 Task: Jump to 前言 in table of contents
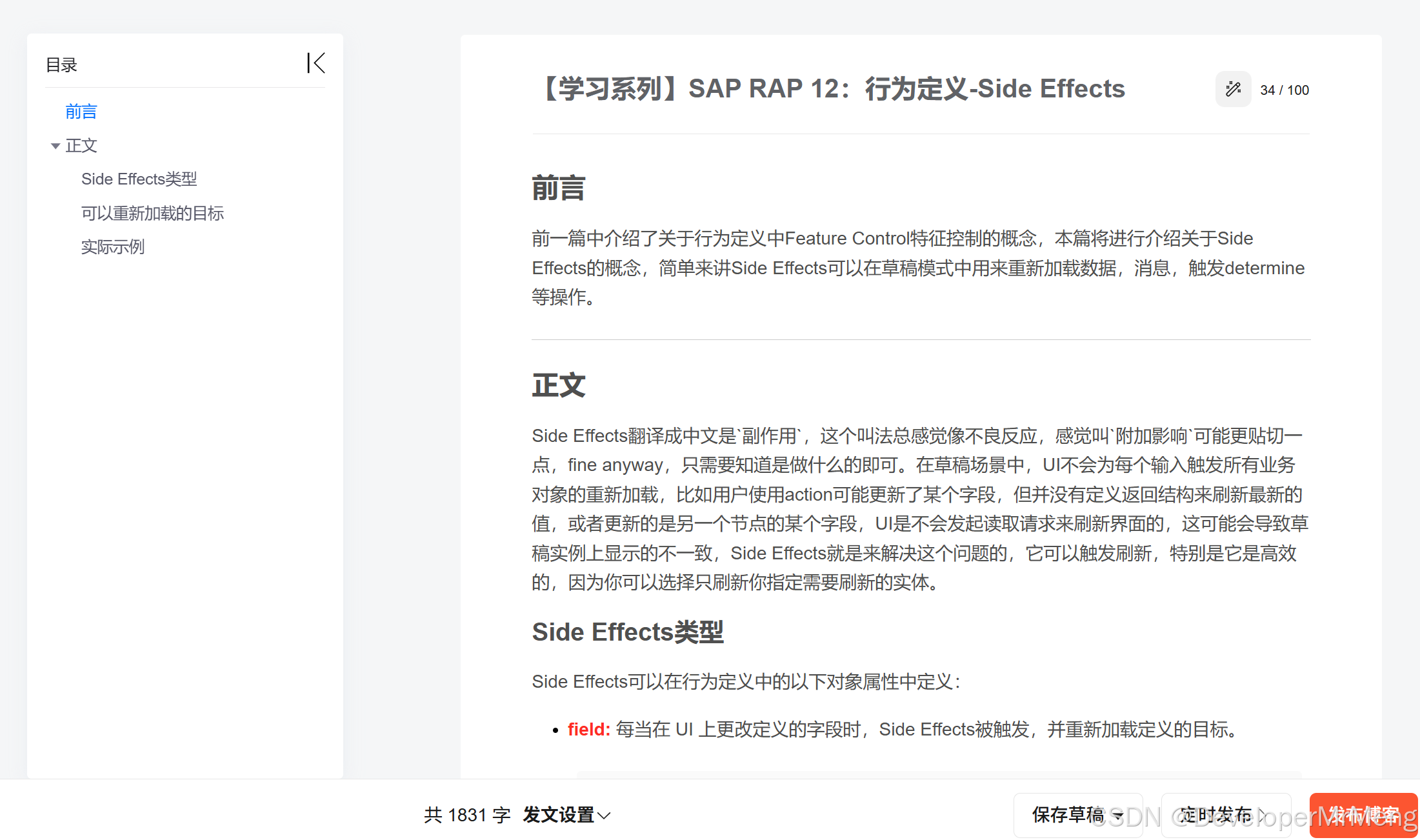coord(81,112)
